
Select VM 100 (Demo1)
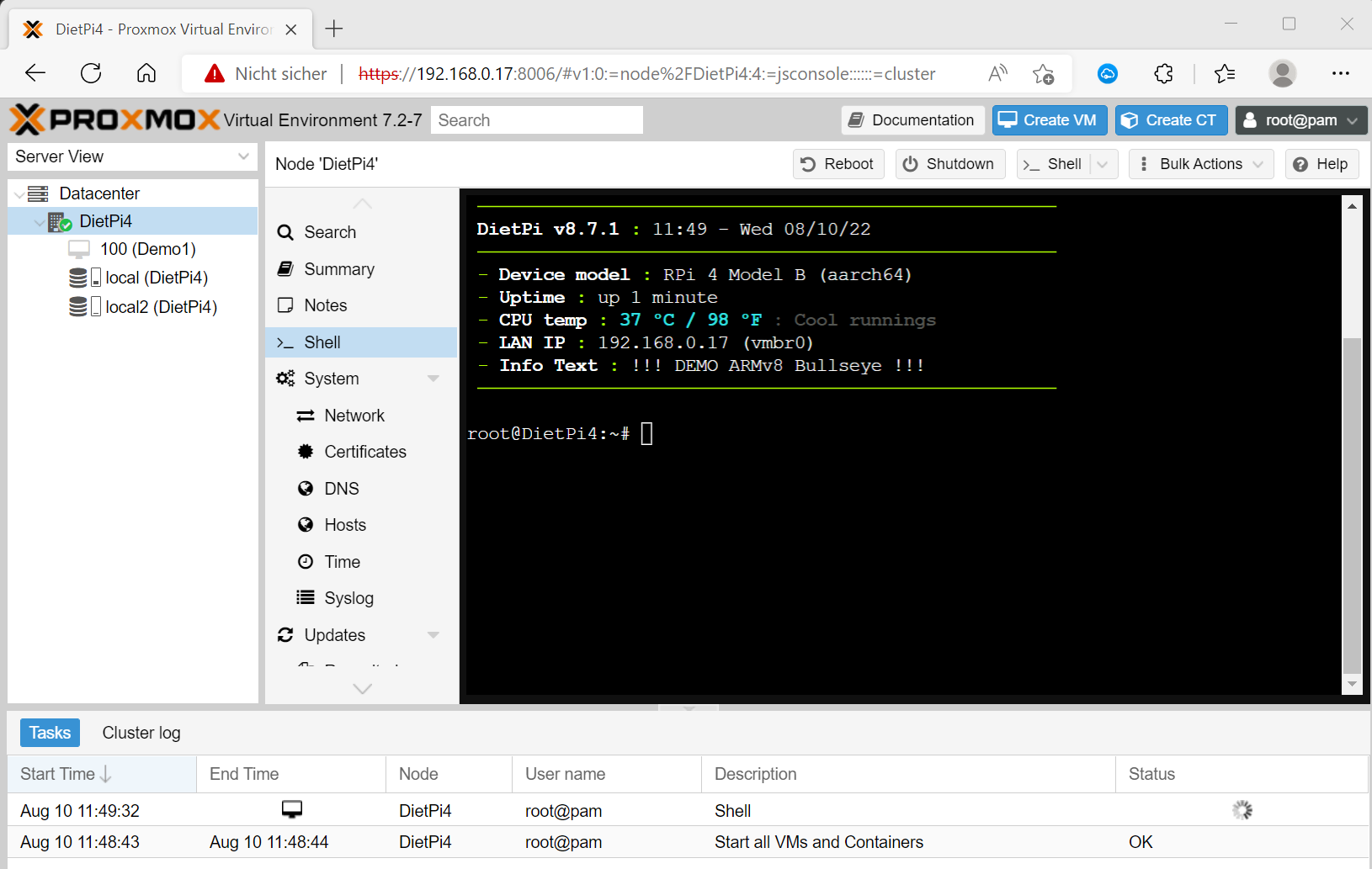click(147, 249)
